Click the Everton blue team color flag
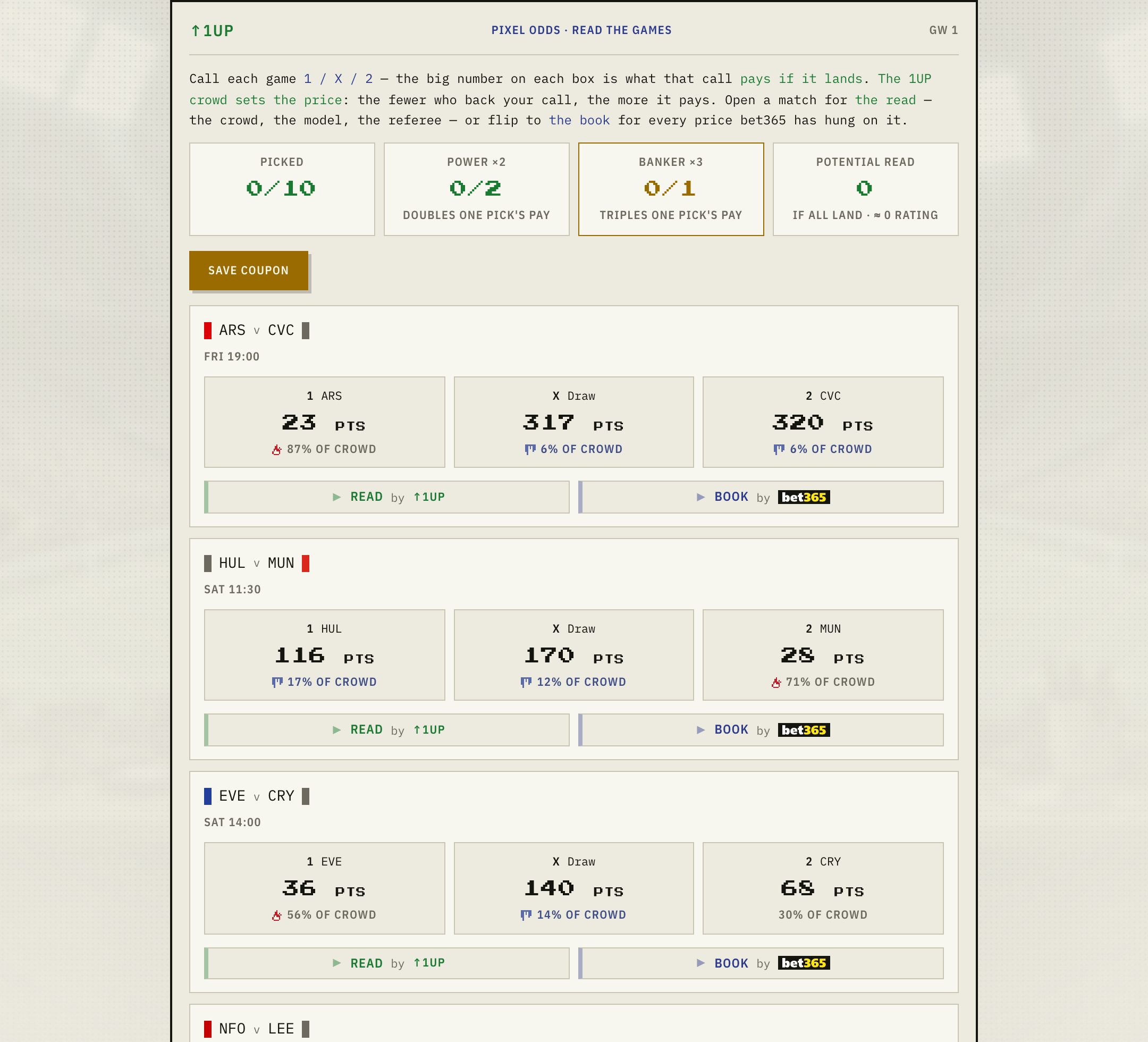 point(208,796)
